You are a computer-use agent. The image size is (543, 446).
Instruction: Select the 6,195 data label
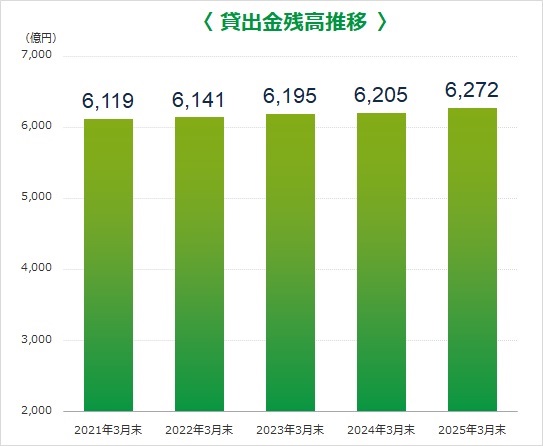point(290,96)
